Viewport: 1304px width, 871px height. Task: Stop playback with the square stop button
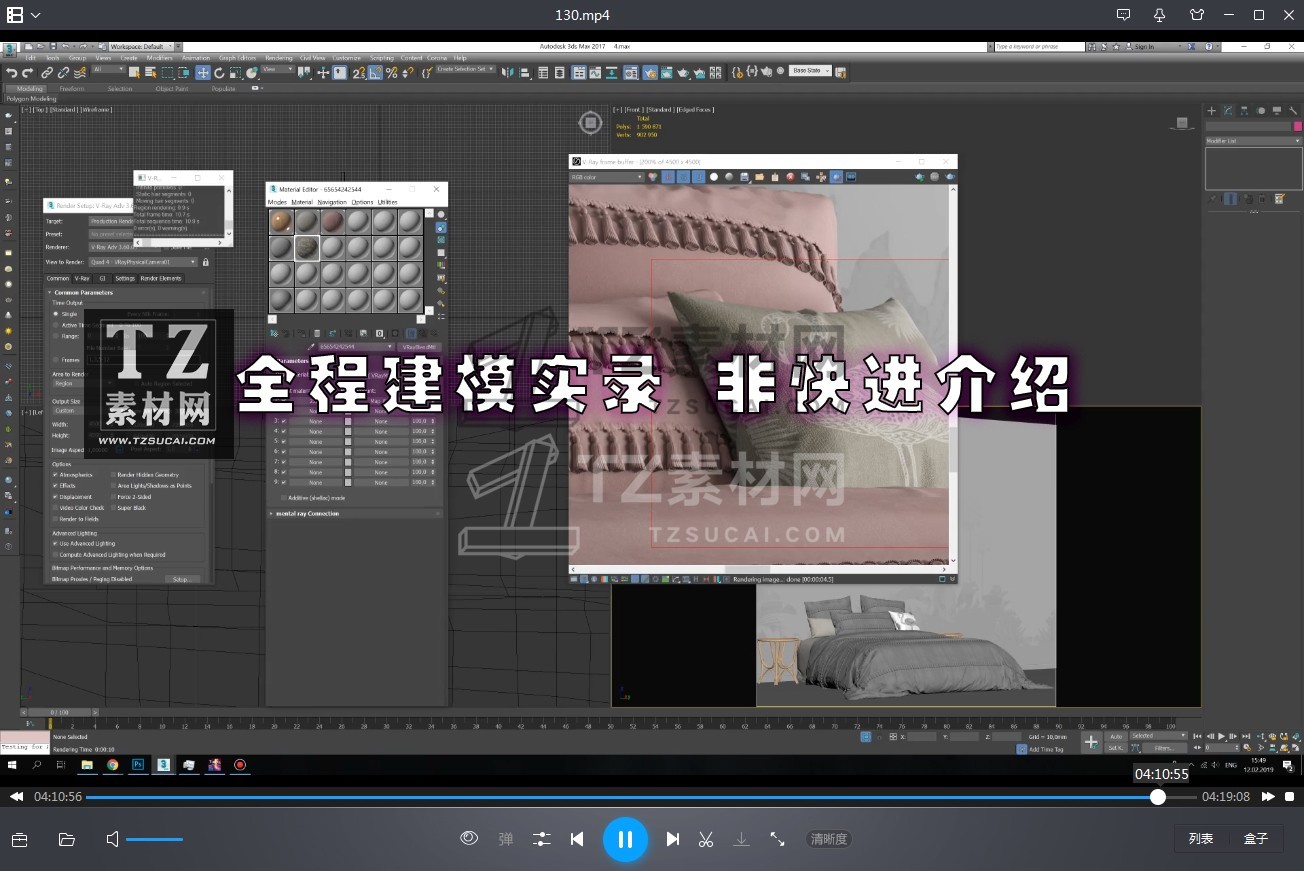tap(1290, 797)
